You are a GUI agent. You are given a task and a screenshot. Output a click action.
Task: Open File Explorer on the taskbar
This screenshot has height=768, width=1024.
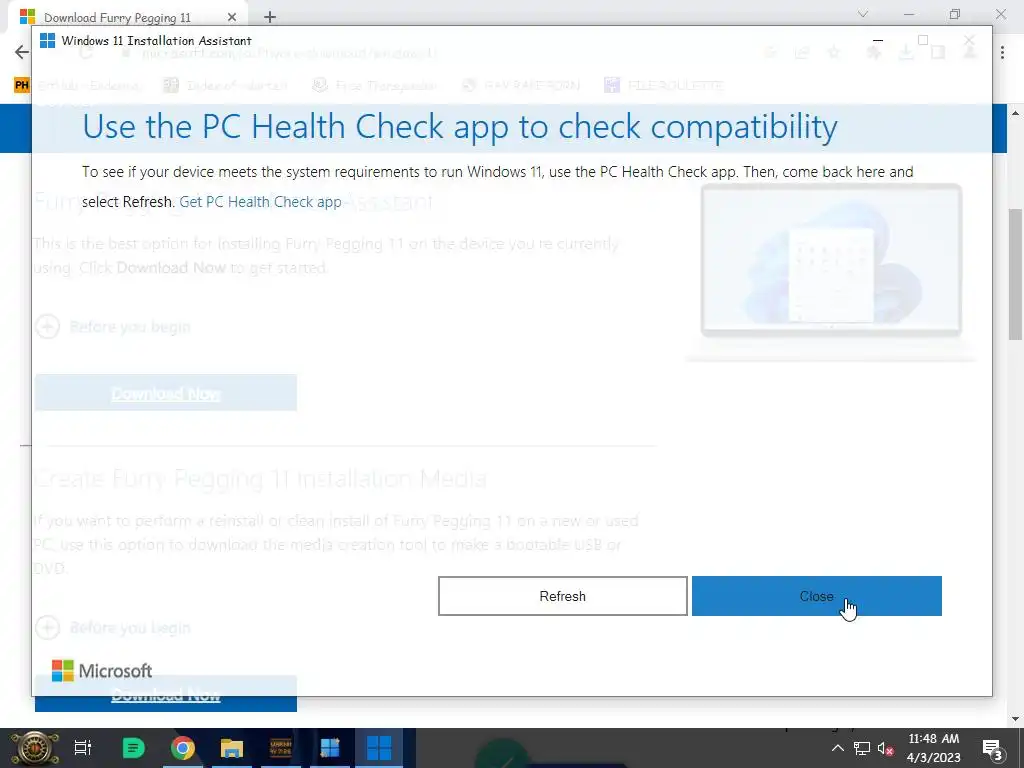232,748
